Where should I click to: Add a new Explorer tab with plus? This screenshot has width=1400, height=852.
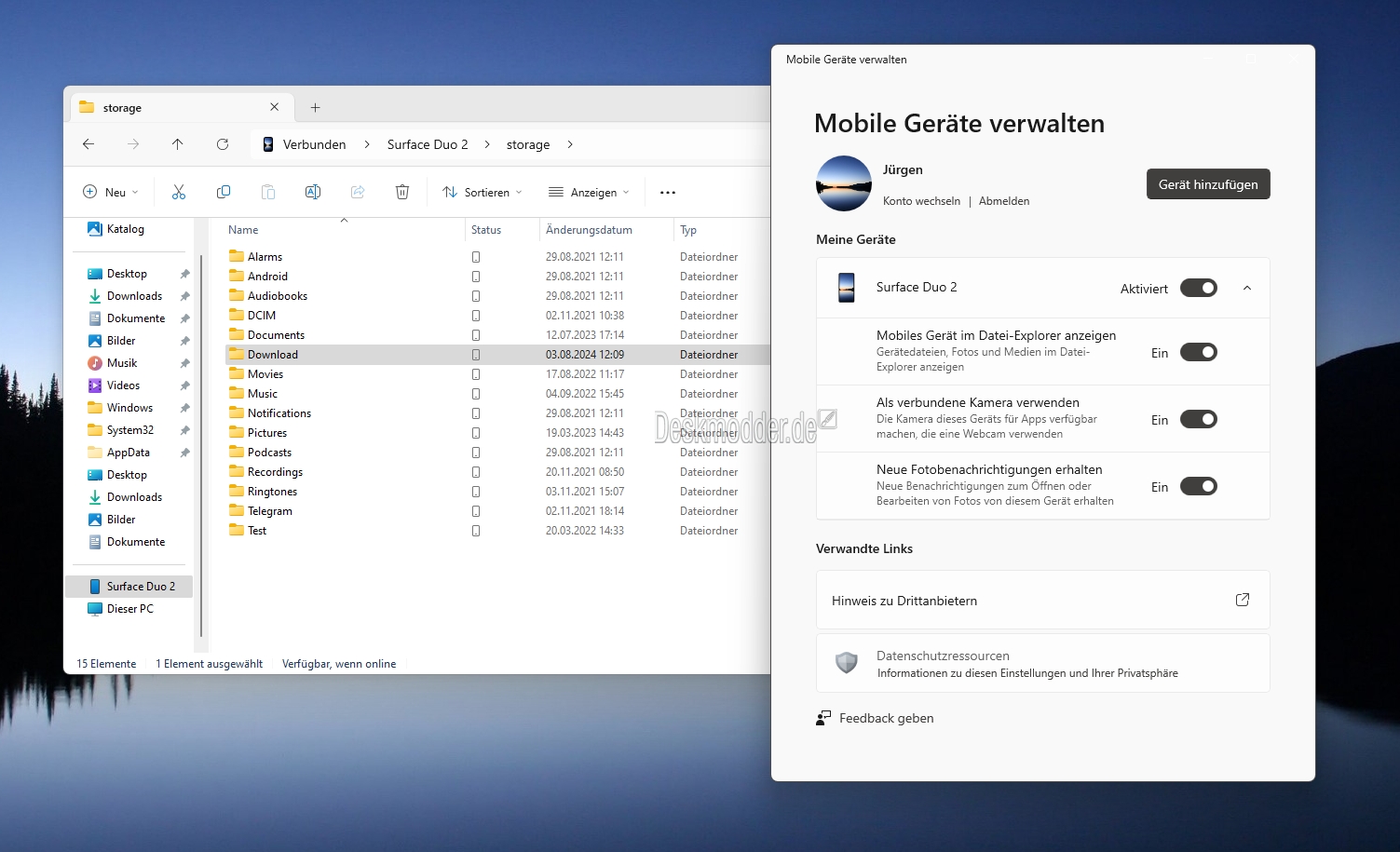[x=316, y=108]
